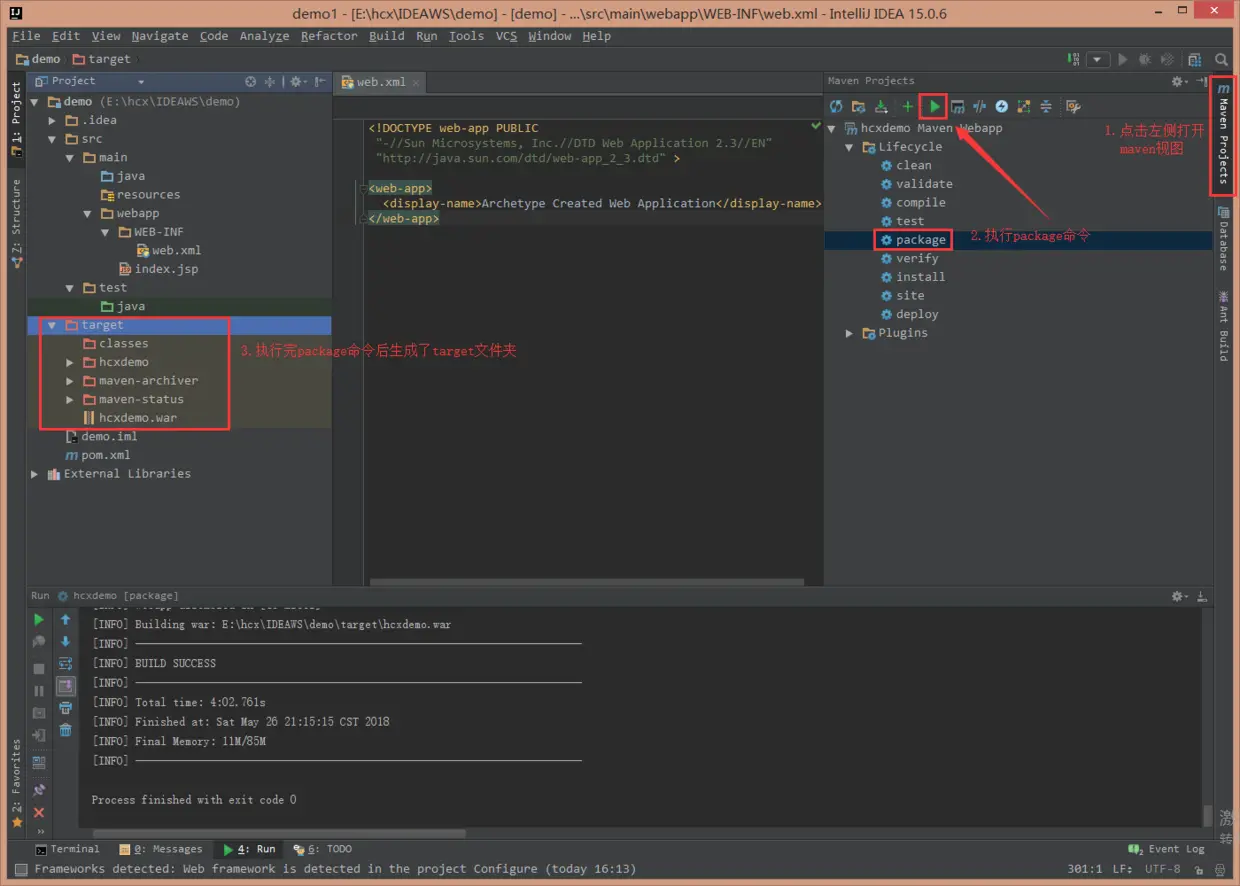Screen dimensions: 1240x886
Task: Toggle tool window bars icon in status bar
Action: coord(21,869)
